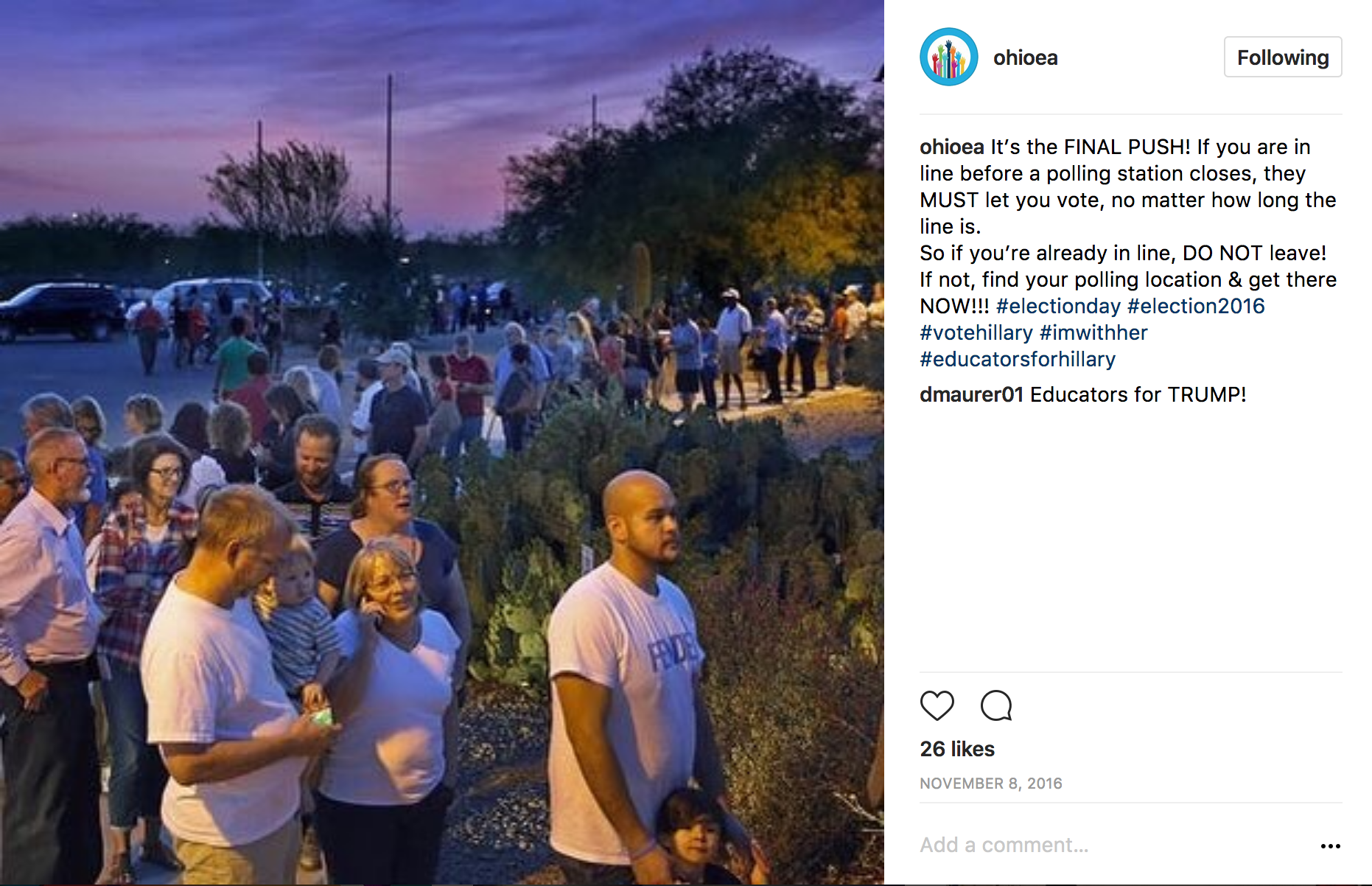Open the ohioea name in caption

pos(951,147)
